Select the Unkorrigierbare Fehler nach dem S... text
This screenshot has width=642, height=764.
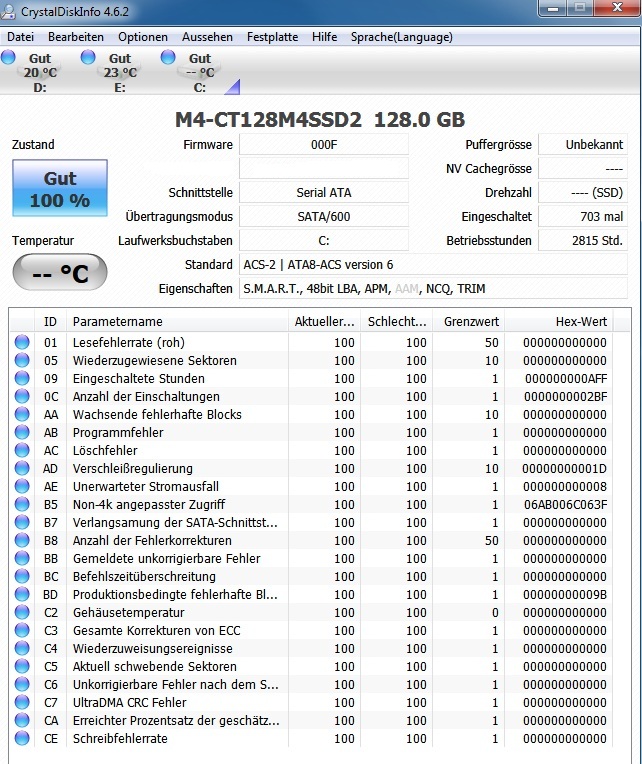click(176, 685)
